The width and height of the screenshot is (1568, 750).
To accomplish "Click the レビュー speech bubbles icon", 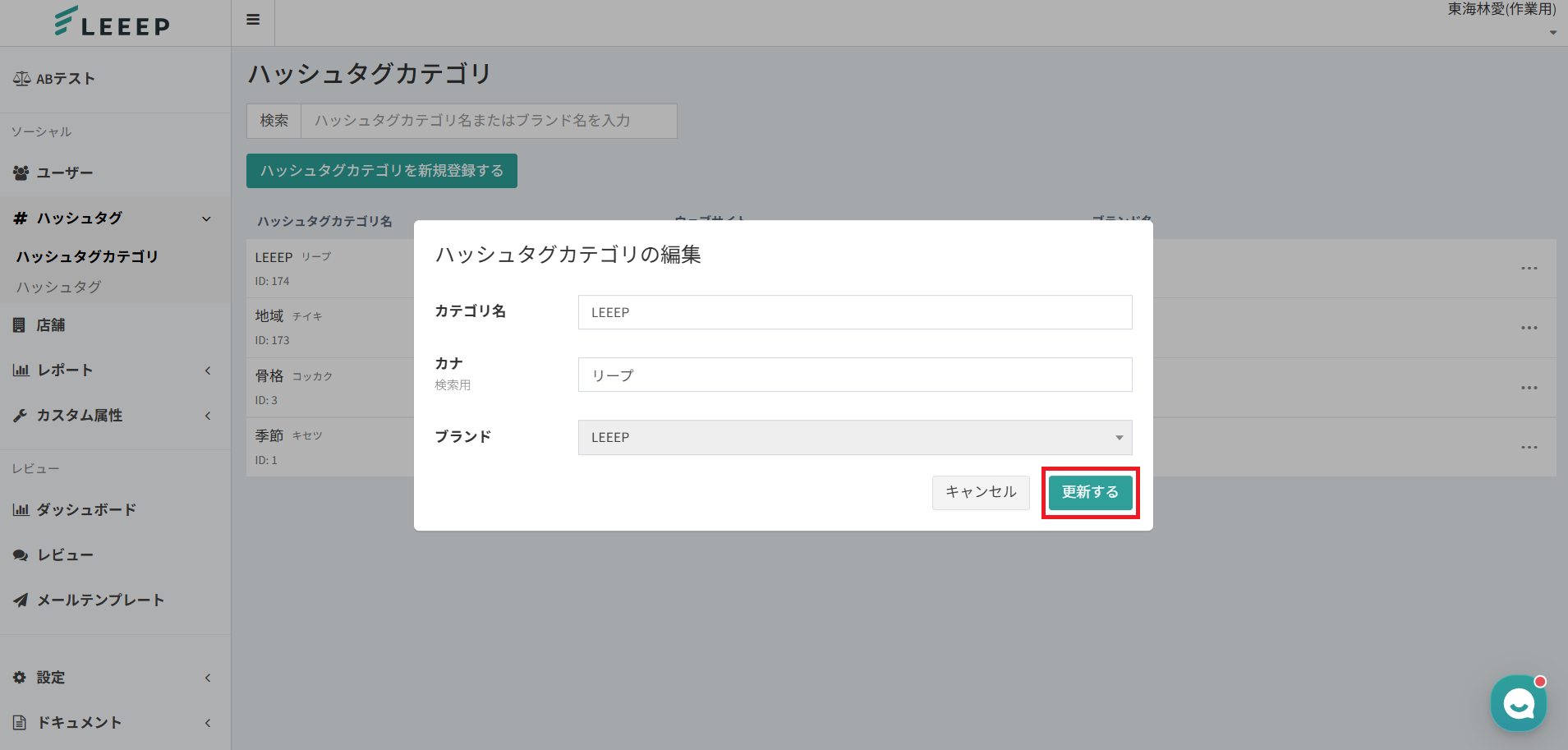I will (x=21, y=555).
